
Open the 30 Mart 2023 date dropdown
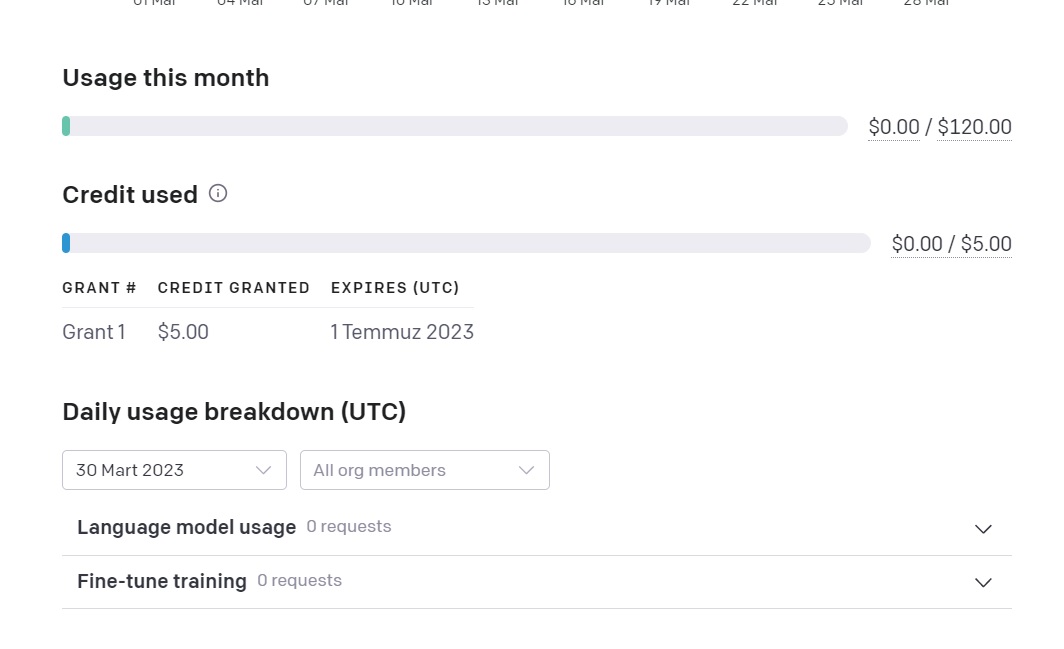click(x=174, y=470)
